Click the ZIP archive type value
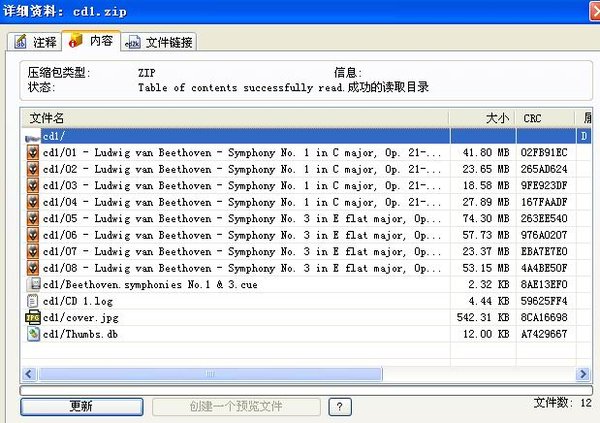This screenshot has height=423, width=600. [x=147, y=73]
